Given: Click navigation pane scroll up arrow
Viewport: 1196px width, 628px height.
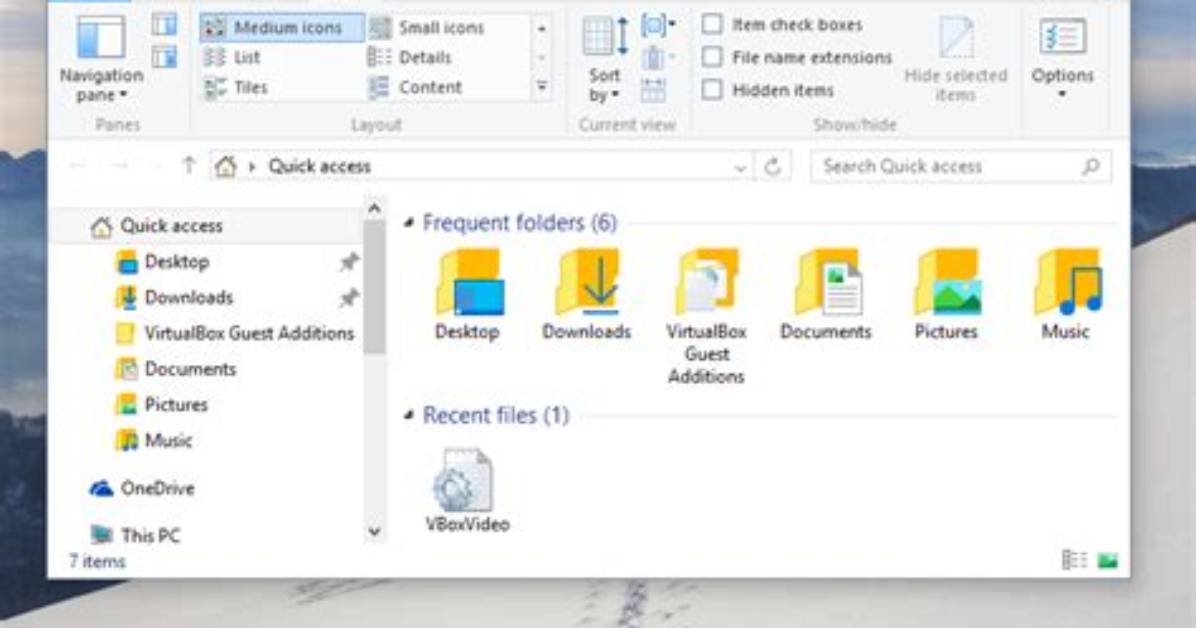Looking at the screenshot, I should tap(374, 208).
